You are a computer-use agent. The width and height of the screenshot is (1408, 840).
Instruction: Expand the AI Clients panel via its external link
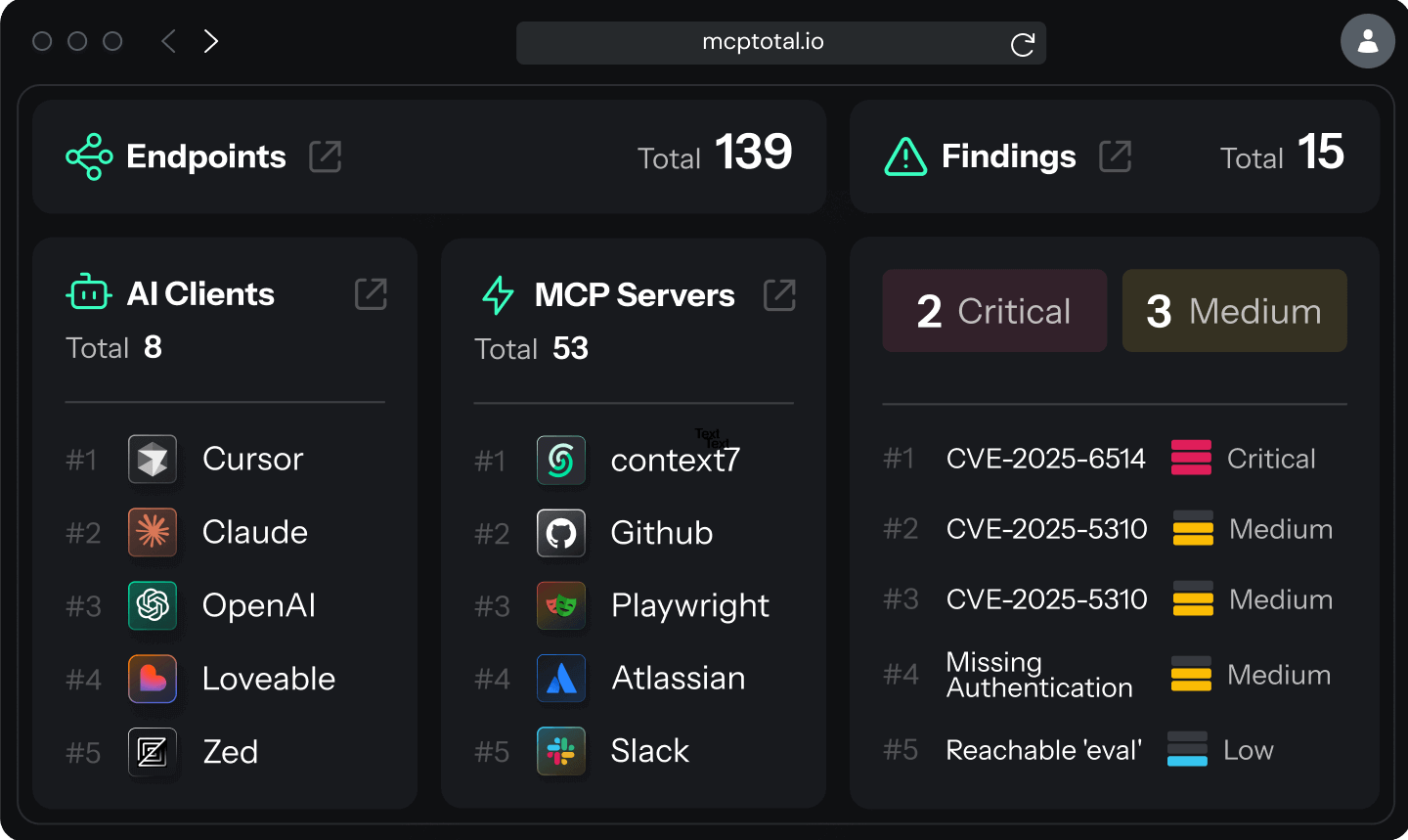click(x=370, y=293)
